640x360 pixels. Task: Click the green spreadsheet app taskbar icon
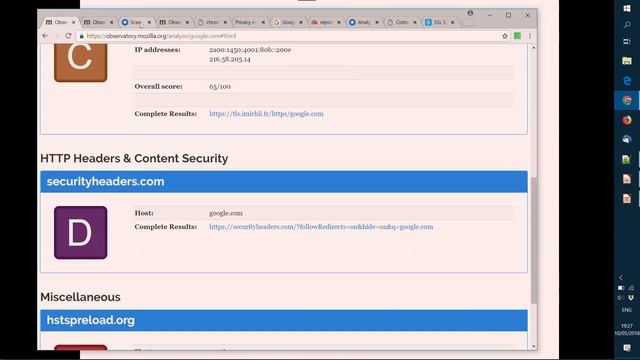pyautogui.click(x=627, y=159)
